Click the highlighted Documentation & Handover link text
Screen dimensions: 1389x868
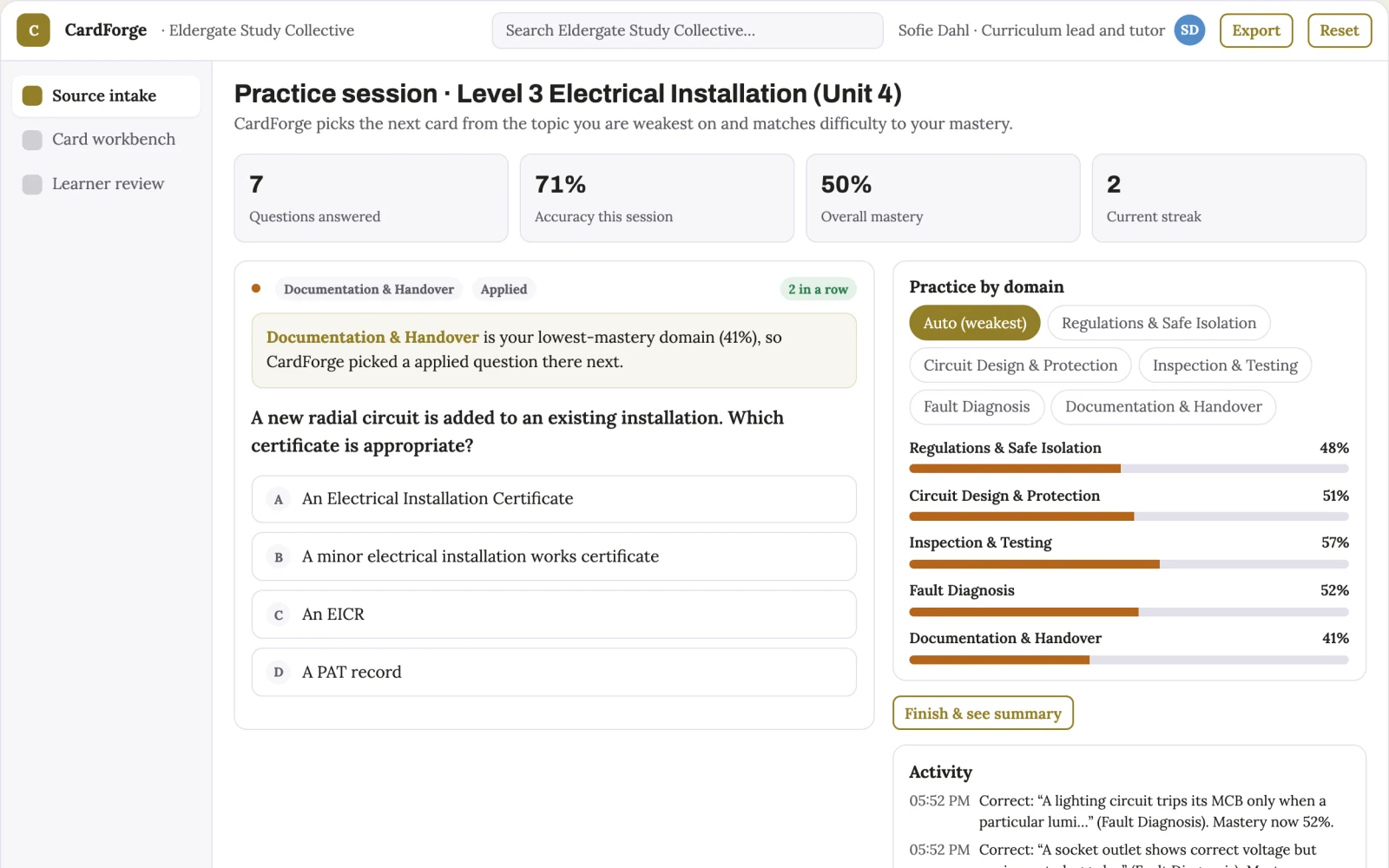372,337
